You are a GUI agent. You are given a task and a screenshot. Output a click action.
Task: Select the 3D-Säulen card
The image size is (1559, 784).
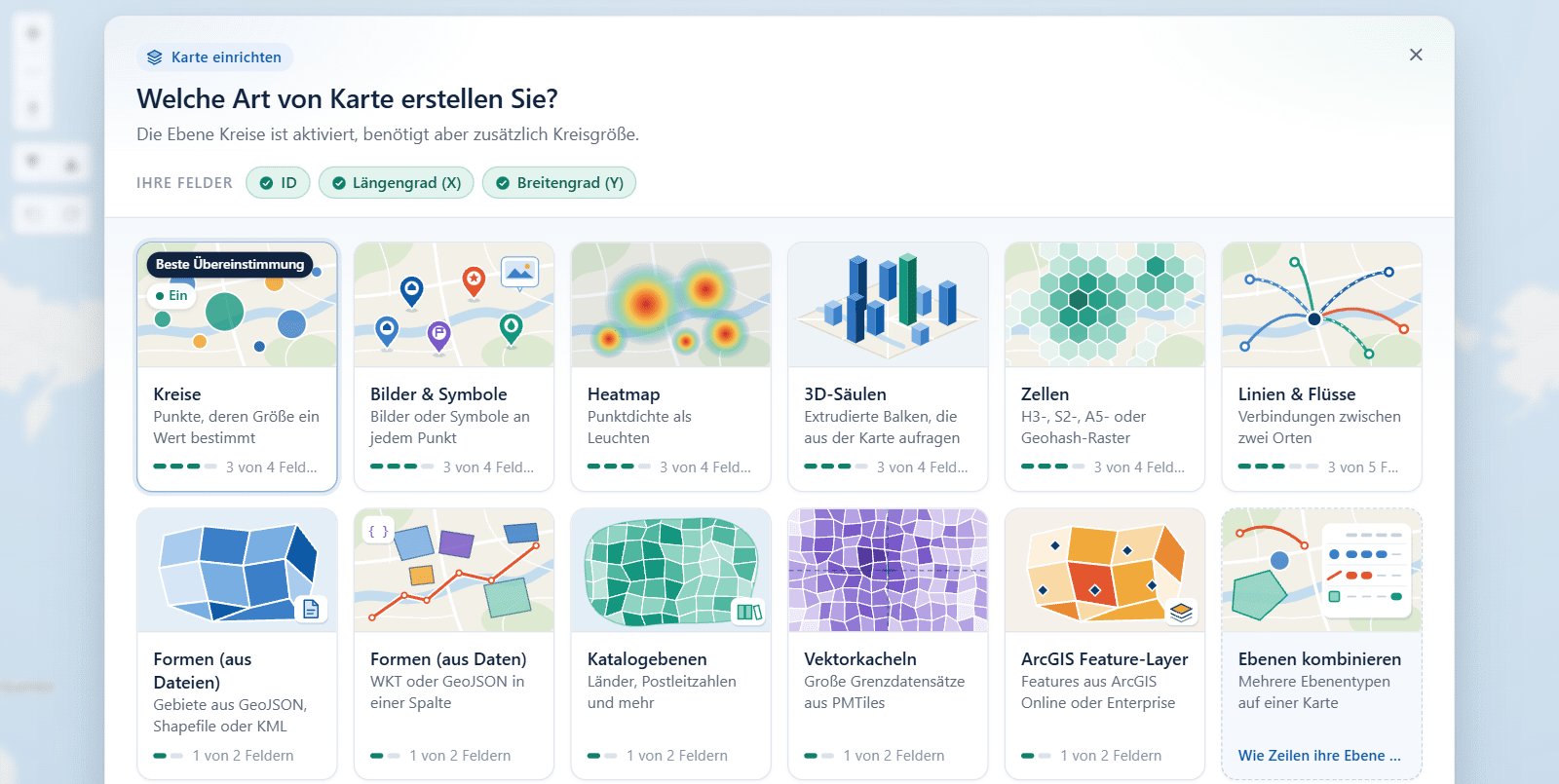[x=888, y=366]
